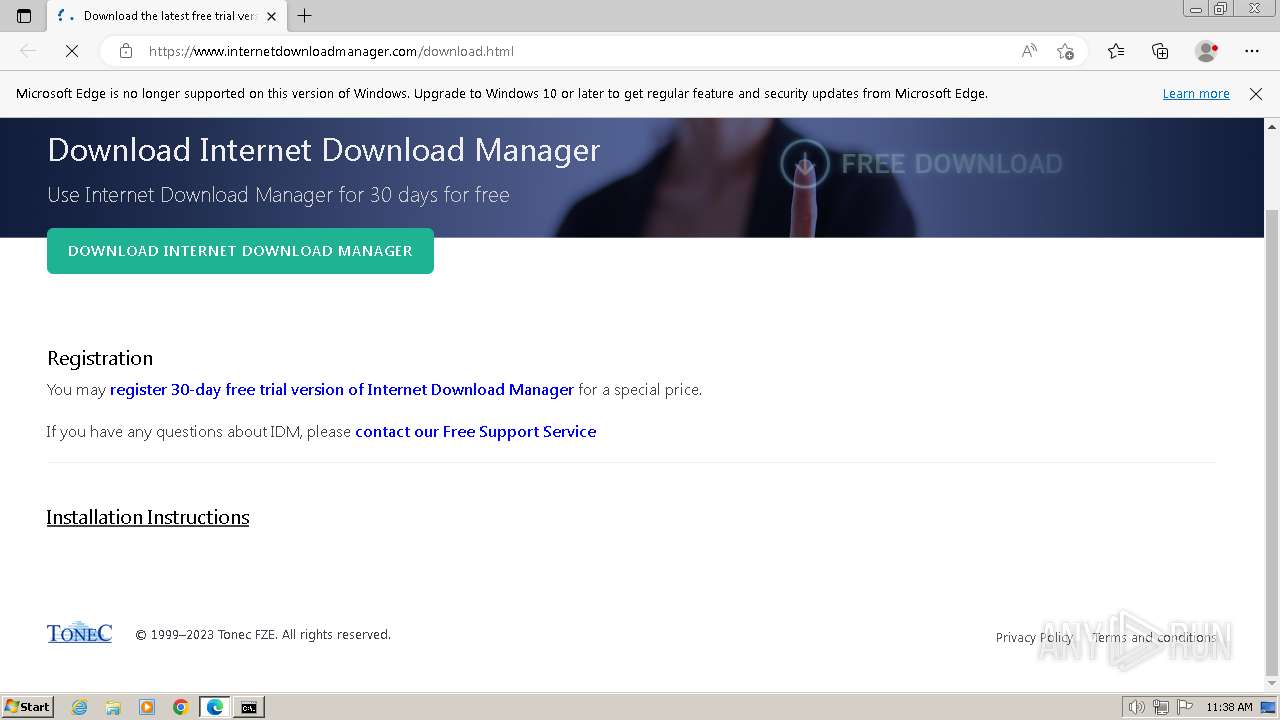Launch Internet Explorer from taskbar

(x=80, y=707)
